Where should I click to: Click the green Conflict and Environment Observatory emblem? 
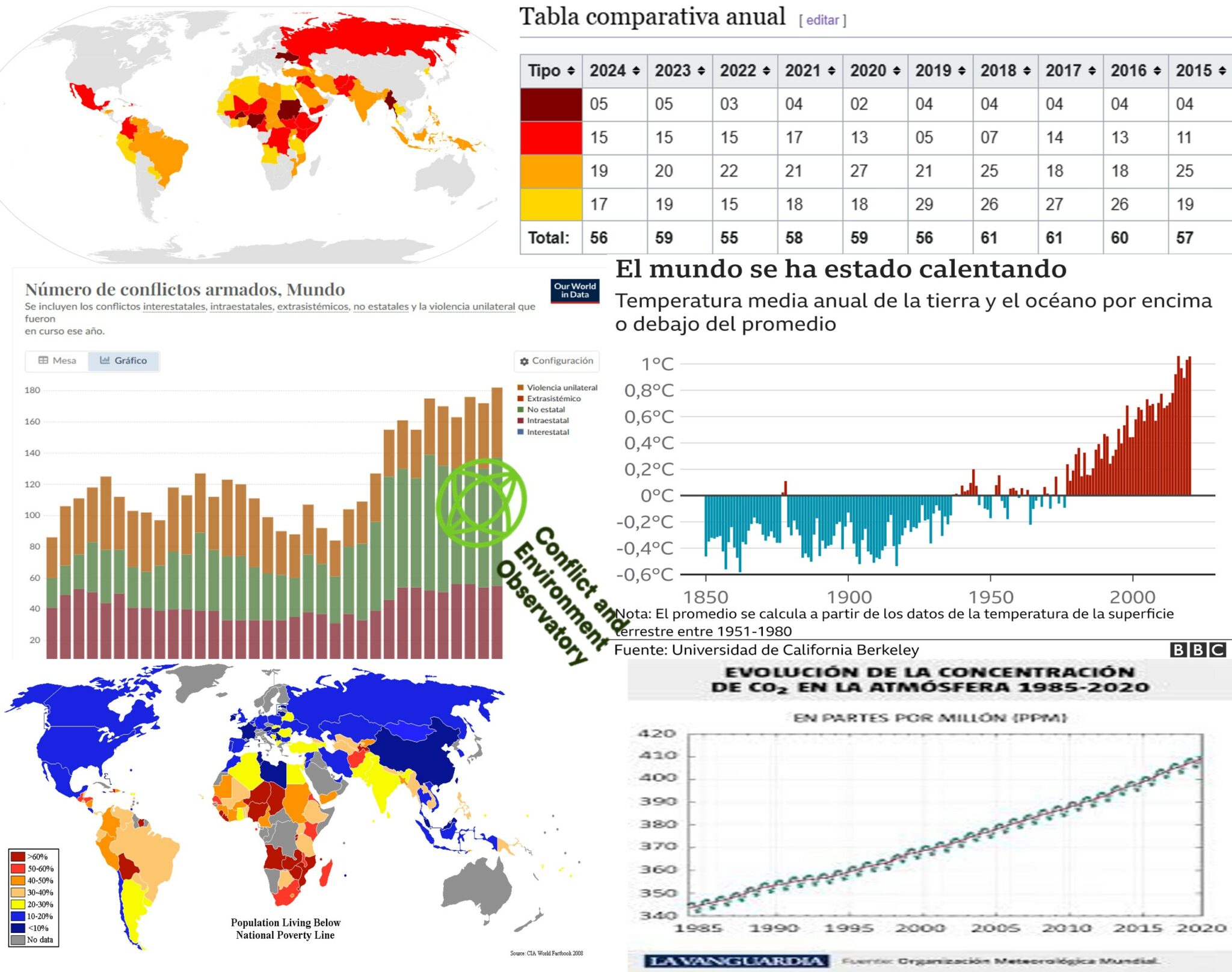tap(481, 503)
